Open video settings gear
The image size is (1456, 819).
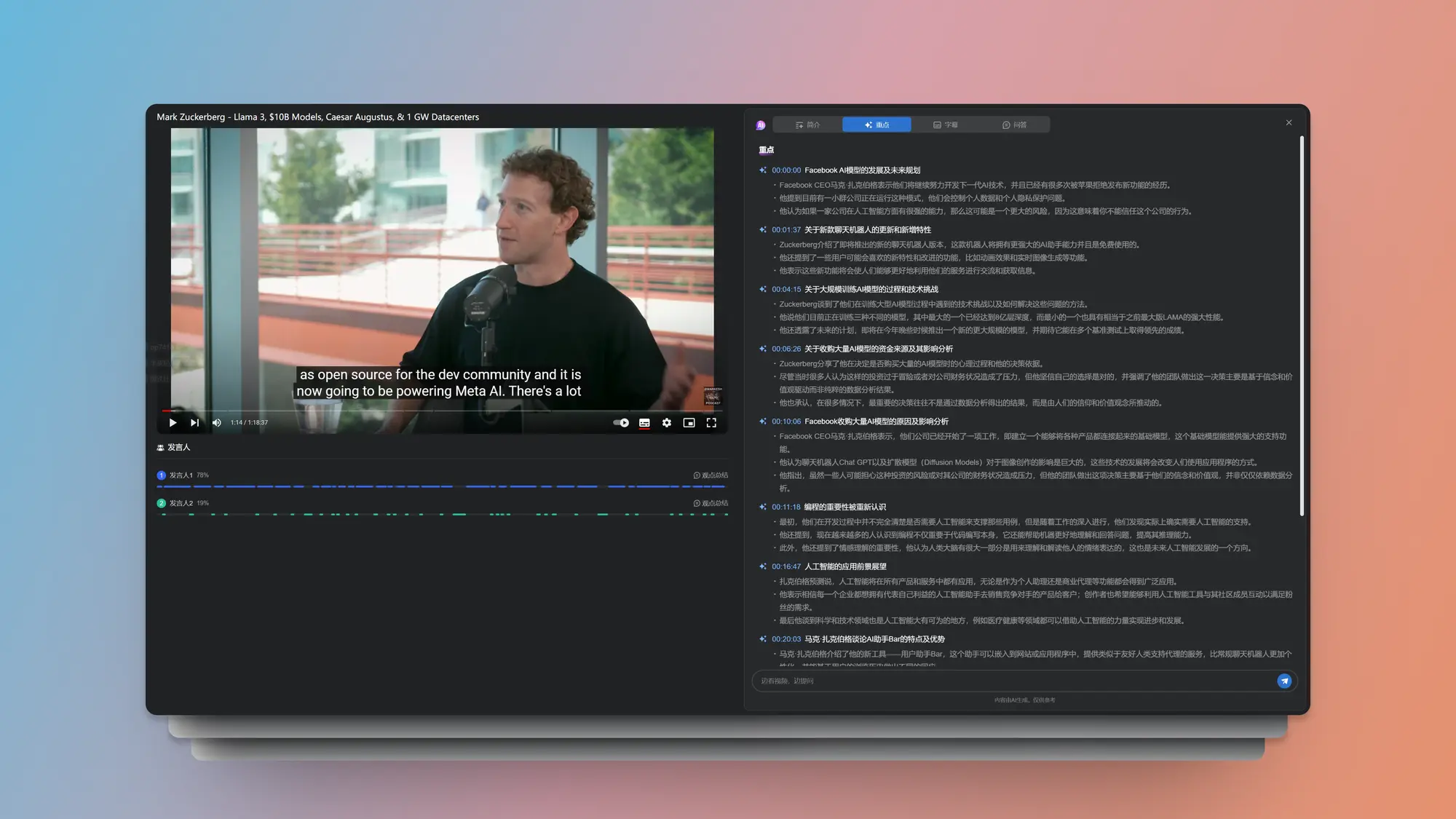(667, 422)
